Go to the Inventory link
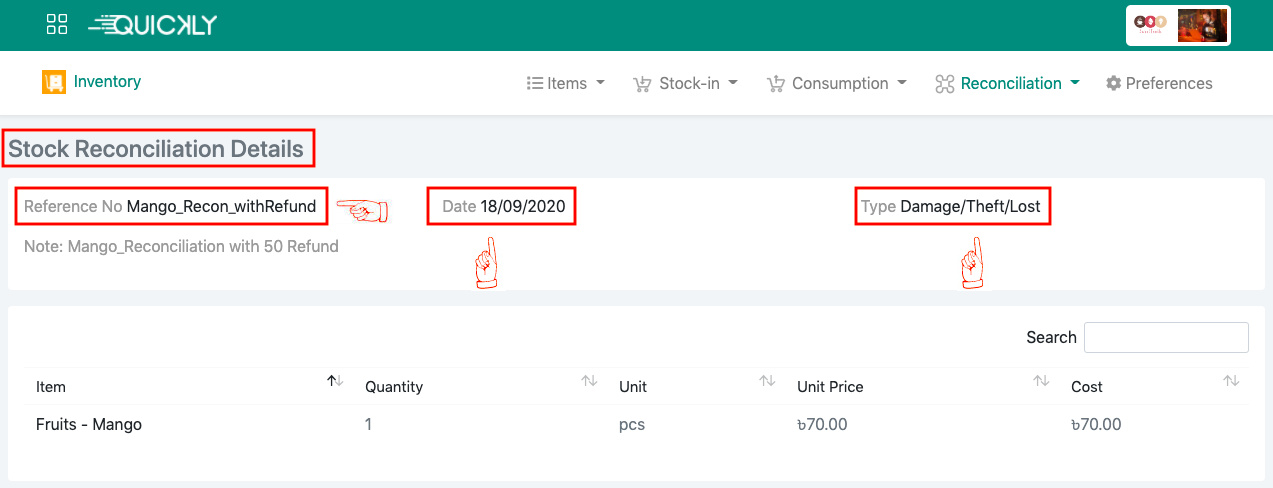Screen dimensions: 1273x488 (107, 82)
